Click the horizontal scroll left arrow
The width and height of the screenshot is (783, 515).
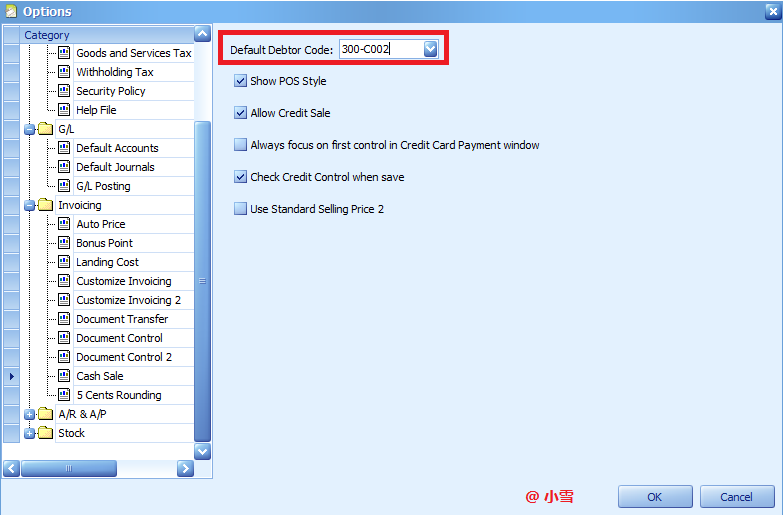point(11,468)
